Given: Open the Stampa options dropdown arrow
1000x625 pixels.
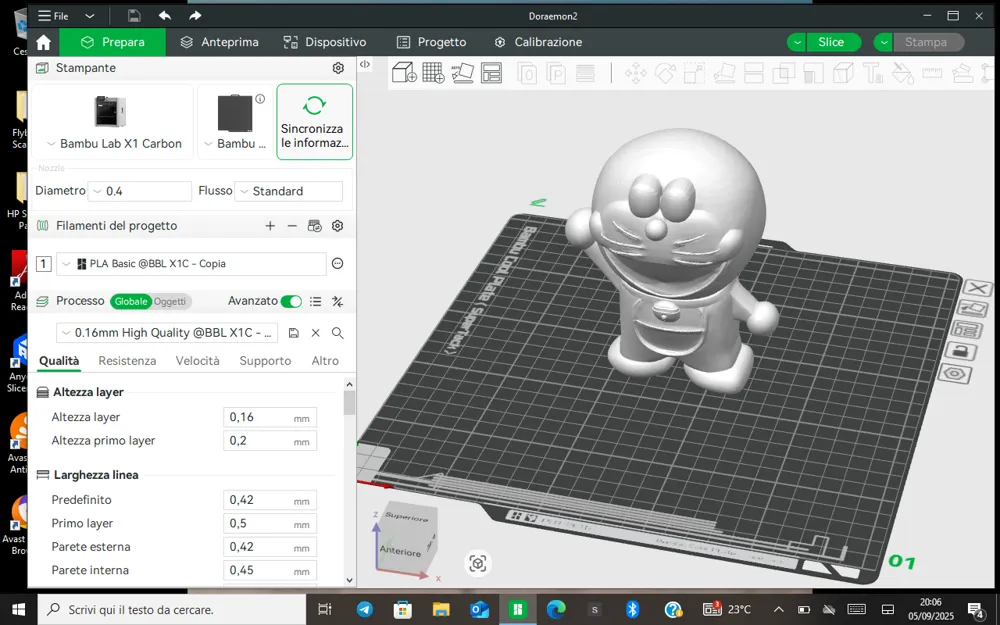Looking at the screenshot, I should [883, 42].
